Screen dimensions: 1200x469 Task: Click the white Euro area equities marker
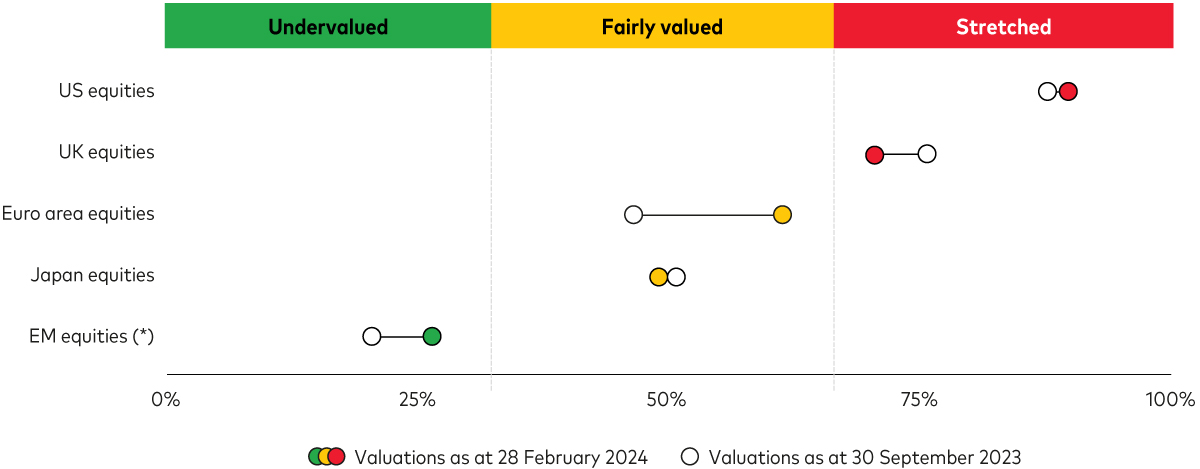[x=633, y=215]
